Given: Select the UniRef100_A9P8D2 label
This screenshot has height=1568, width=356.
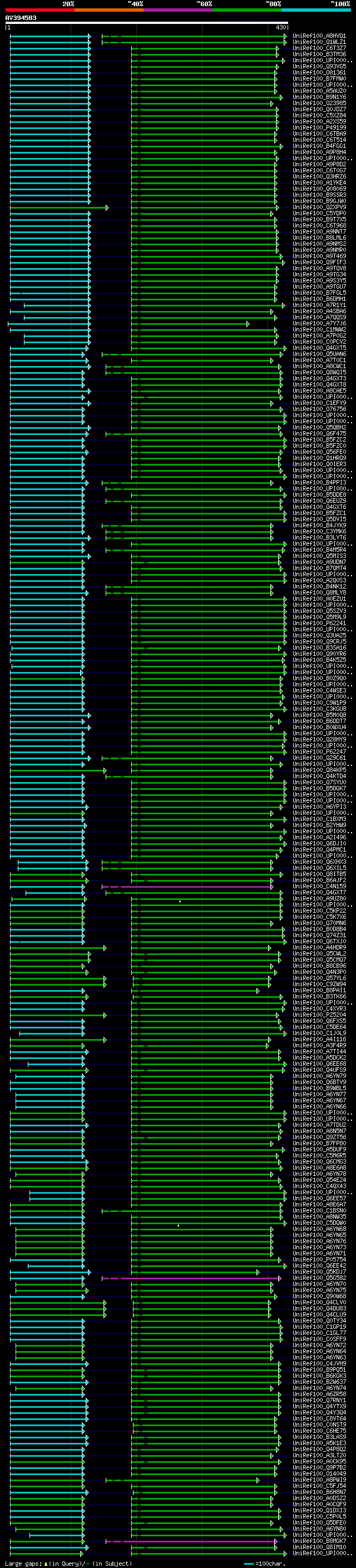Looking at the screenshot, I should (319, 164).
